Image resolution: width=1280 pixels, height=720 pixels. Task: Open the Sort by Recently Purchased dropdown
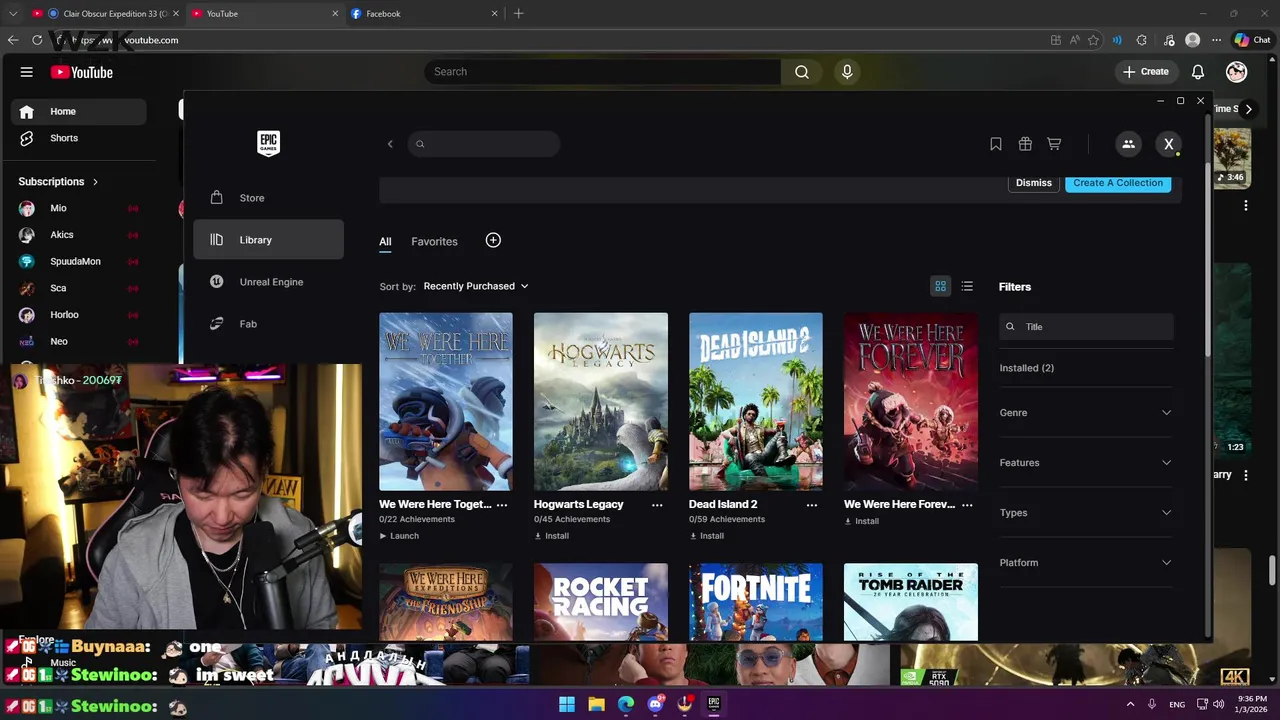pos(476,286)
